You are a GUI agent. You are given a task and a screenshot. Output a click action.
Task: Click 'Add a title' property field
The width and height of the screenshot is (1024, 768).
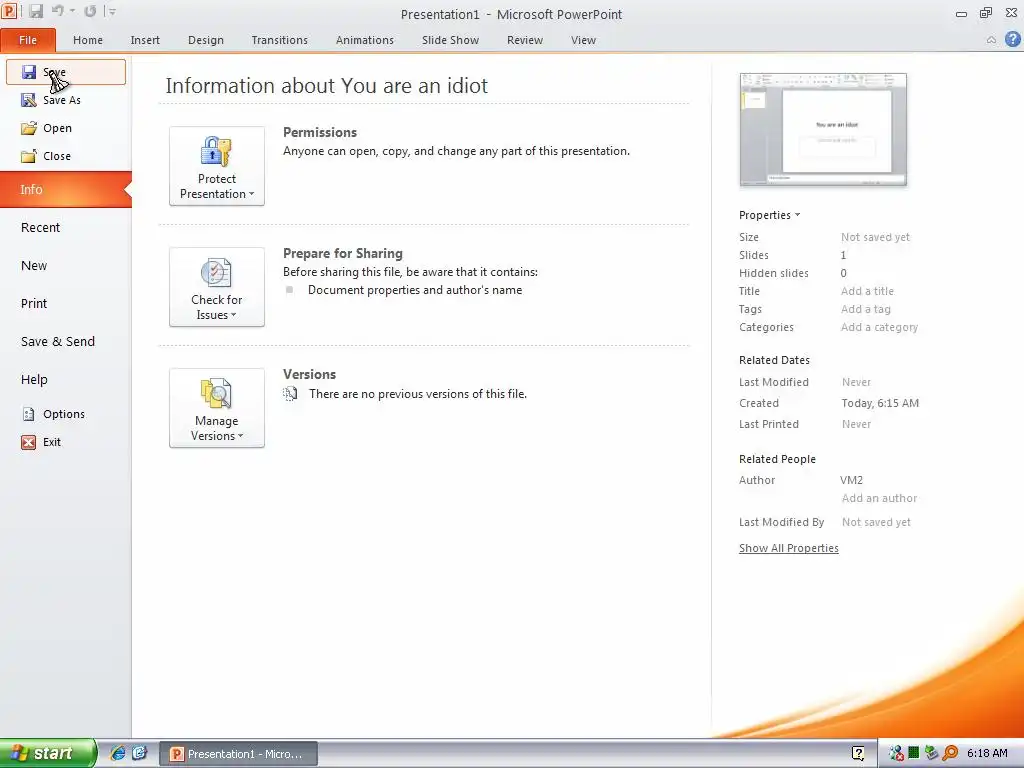pyautogui.click(x=867, y=291)
